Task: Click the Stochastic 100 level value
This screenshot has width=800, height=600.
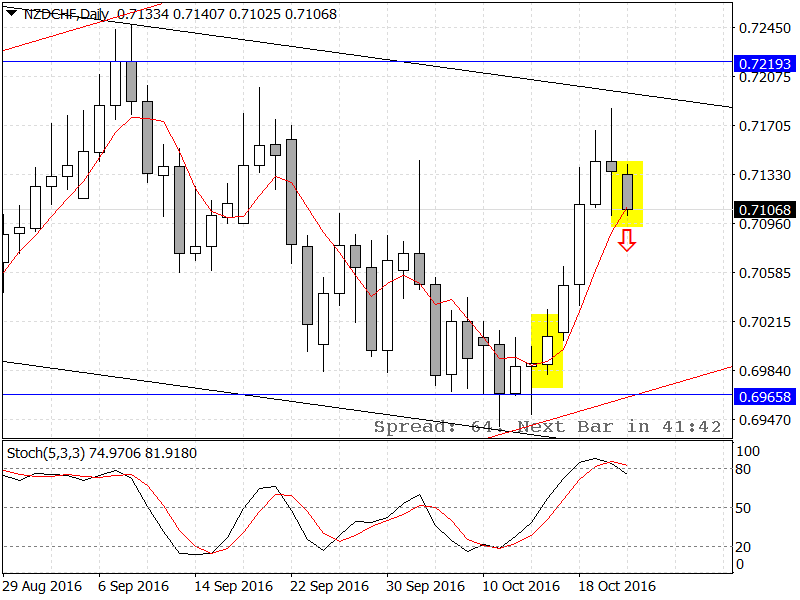Action: (748, 451)
